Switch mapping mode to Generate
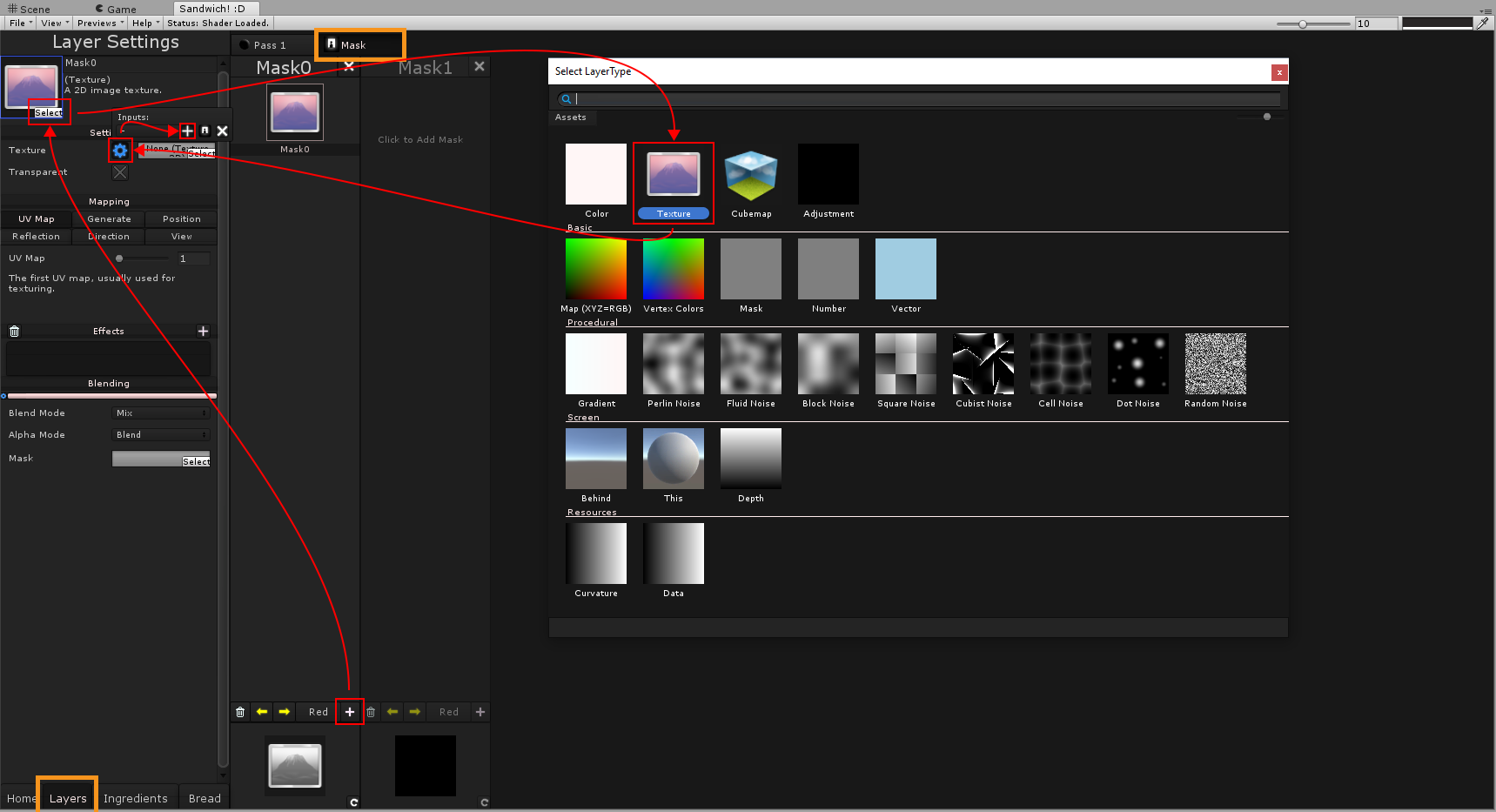The width and height of the screenshot is (1496, 812). (x=109, y=219)
